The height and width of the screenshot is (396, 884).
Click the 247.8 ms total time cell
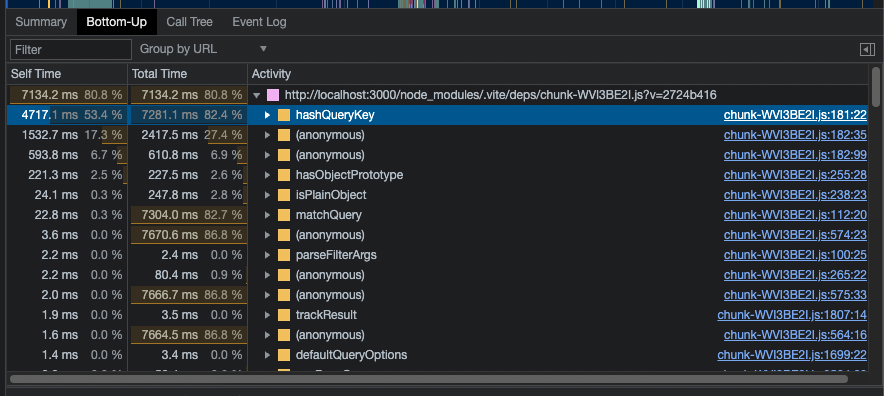[188, 195]
